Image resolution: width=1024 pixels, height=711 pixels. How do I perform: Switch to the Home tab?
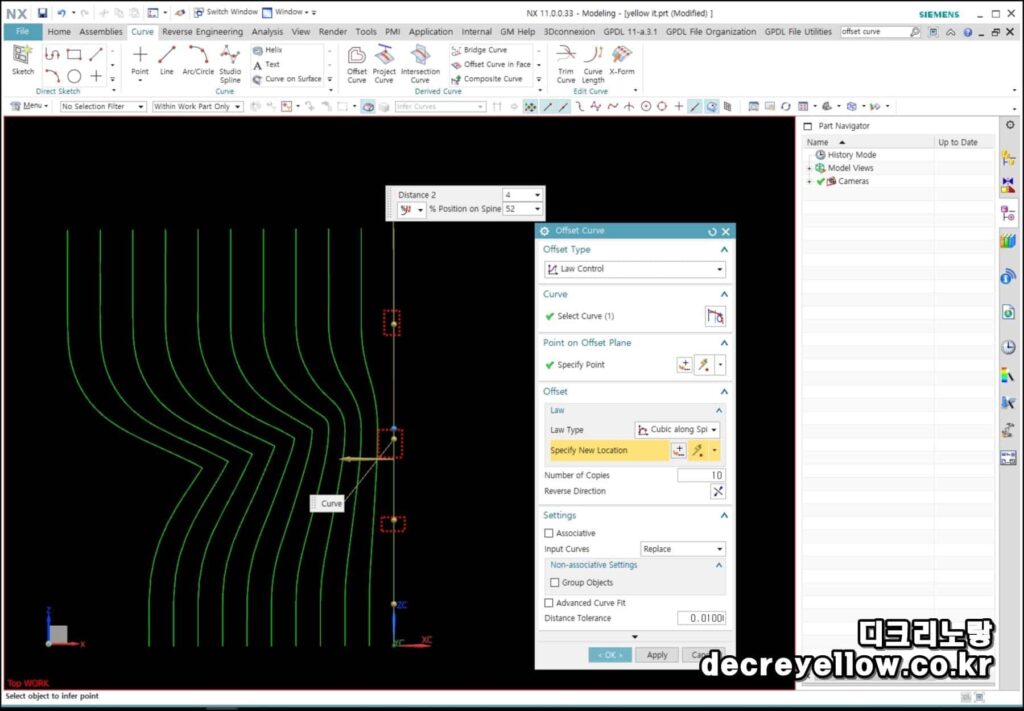(59, 31)
